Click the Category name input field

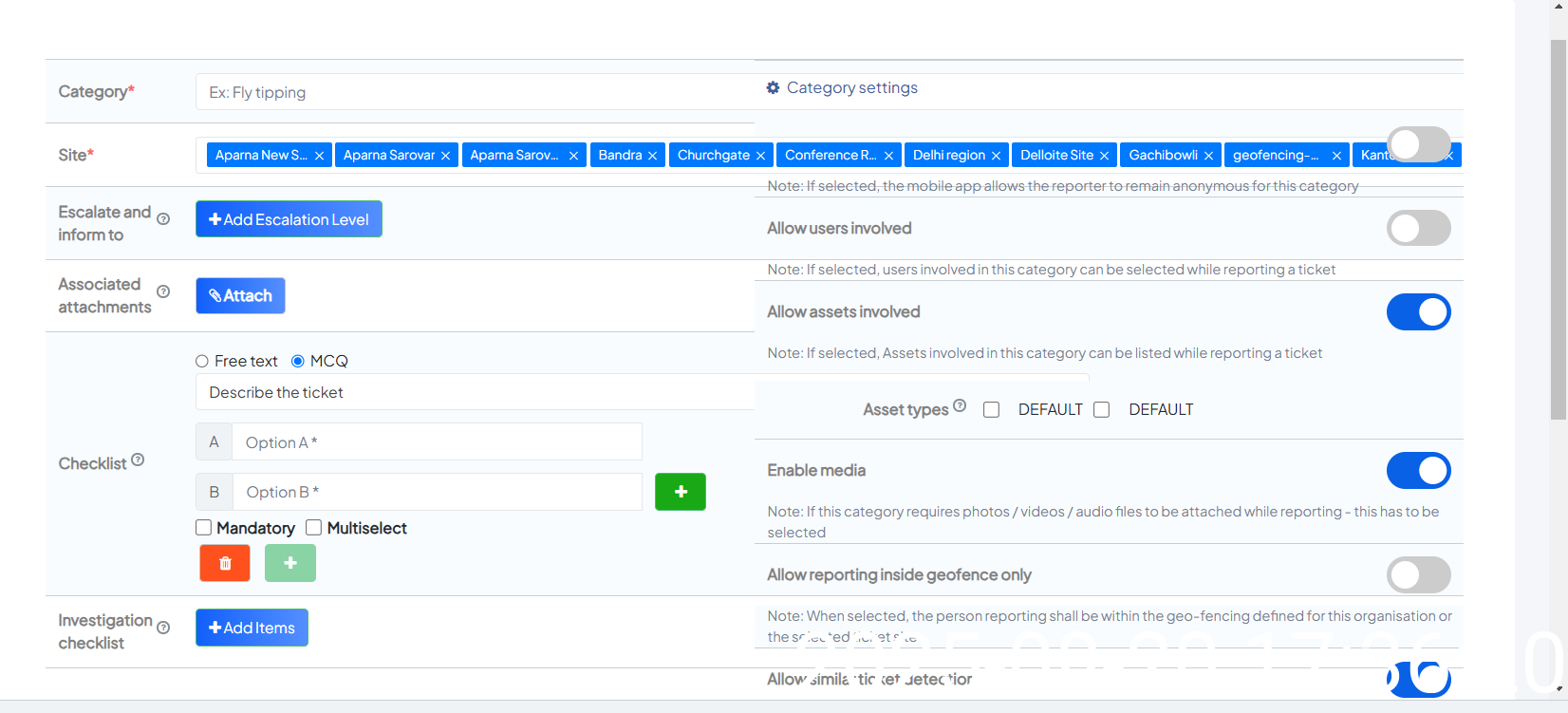click(475, 92)
